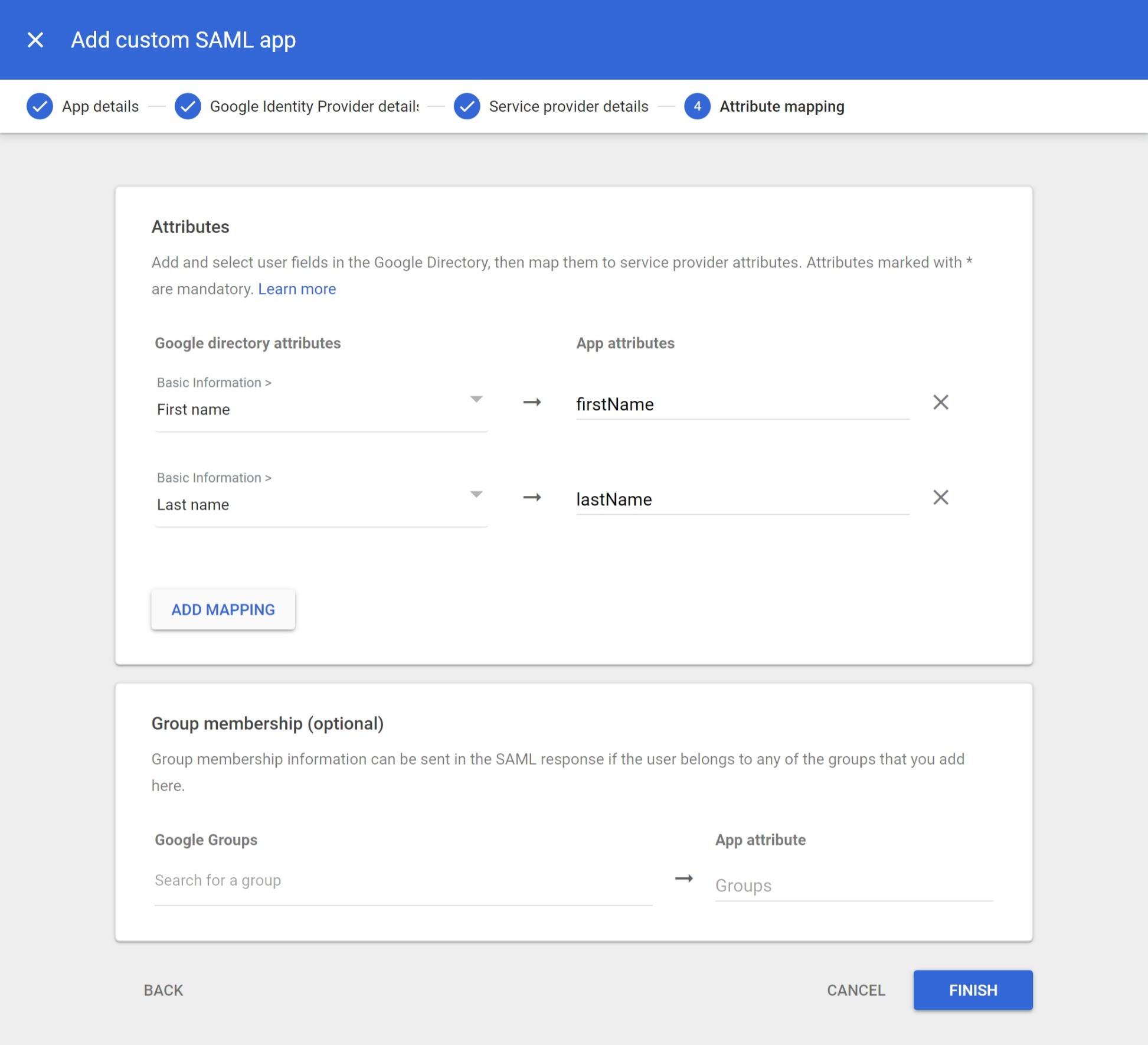Click the Search for a group field
1148x1045 pixels.
tap(403, 881)
